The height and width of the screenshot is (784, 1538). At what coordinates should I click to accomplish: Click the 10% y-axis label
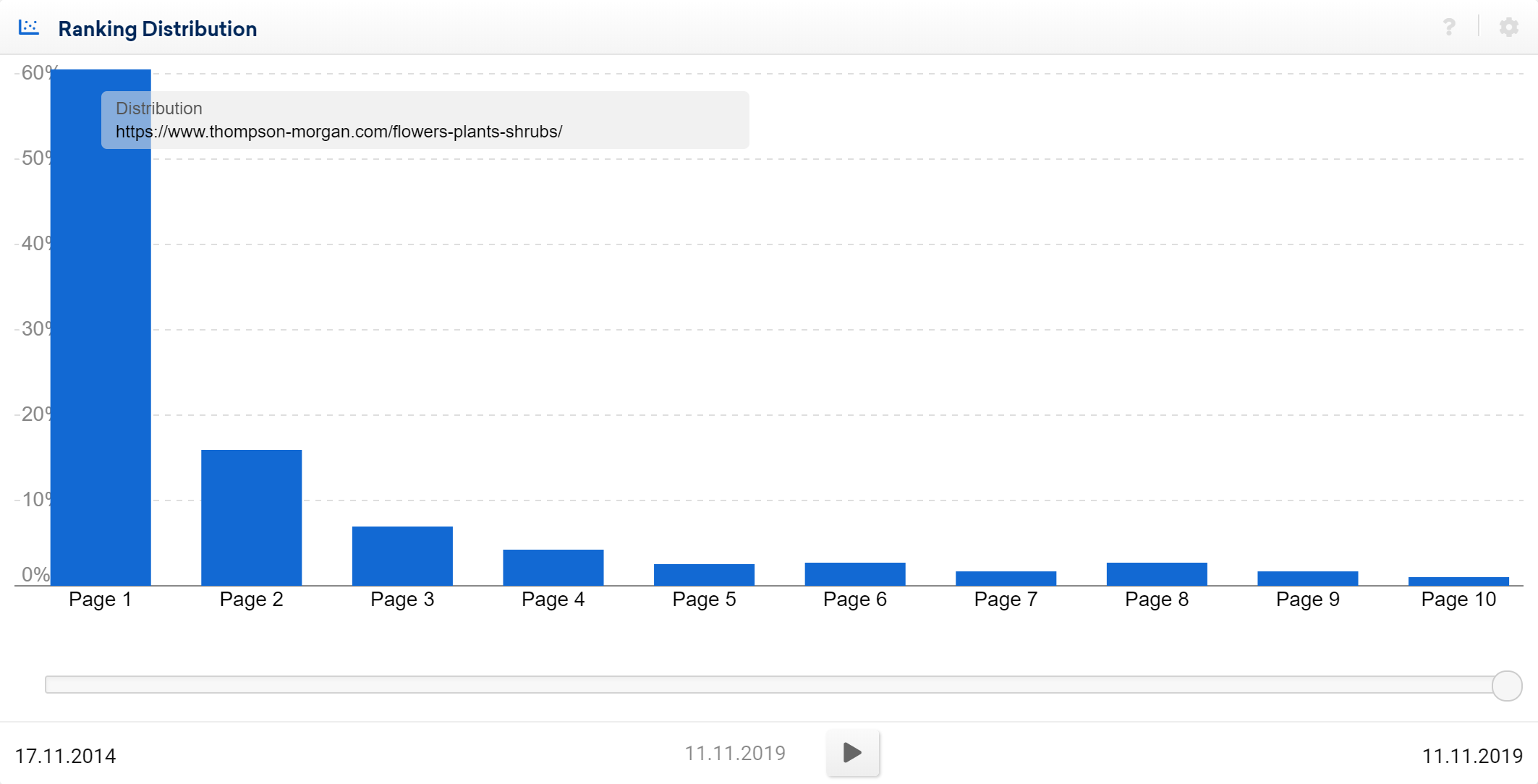[36, 499]
